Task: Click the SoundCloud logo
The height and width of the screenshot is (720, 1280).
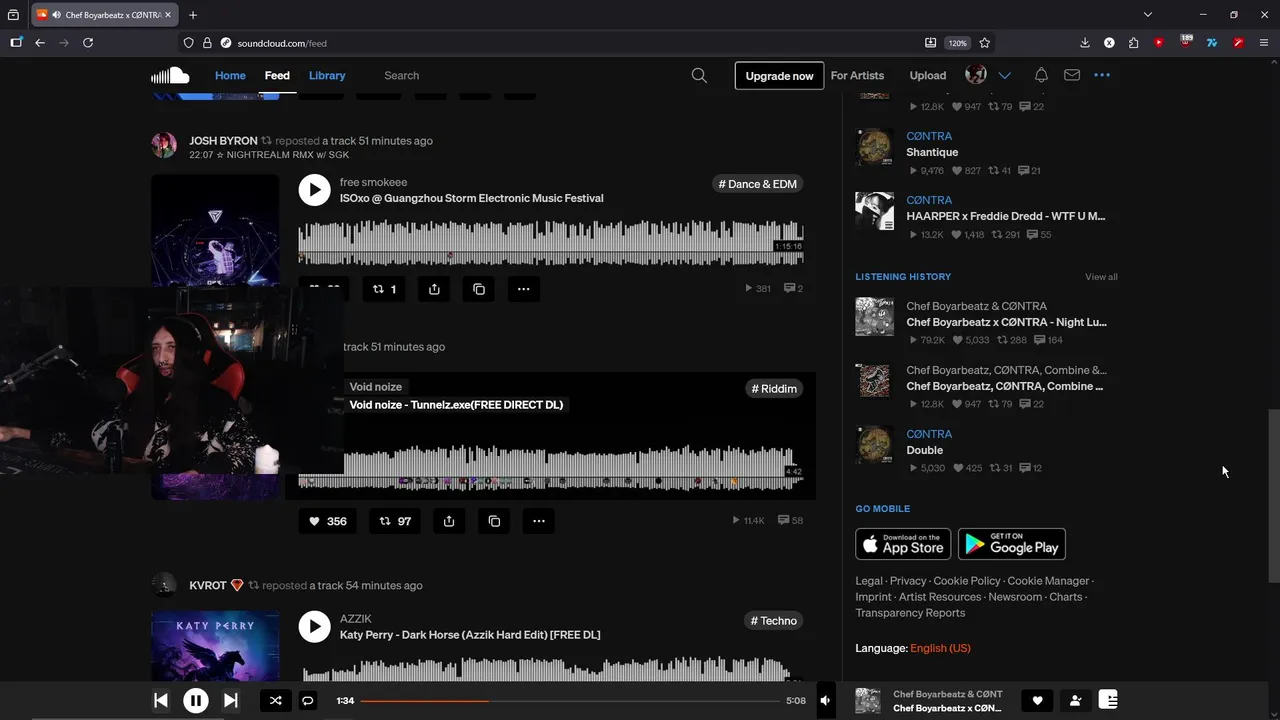Action: (170, 75)
